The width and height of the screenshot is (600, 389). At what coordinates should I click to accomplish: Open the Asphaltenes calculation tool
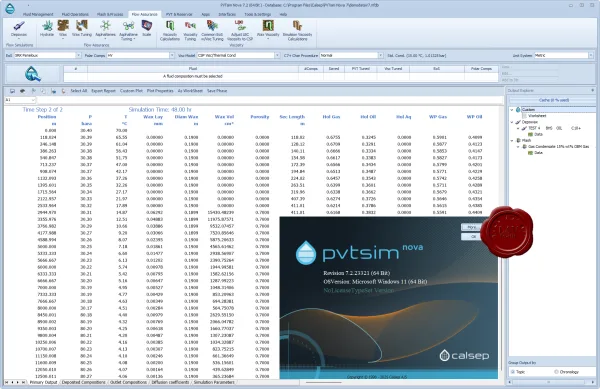[x=105, y=29]
